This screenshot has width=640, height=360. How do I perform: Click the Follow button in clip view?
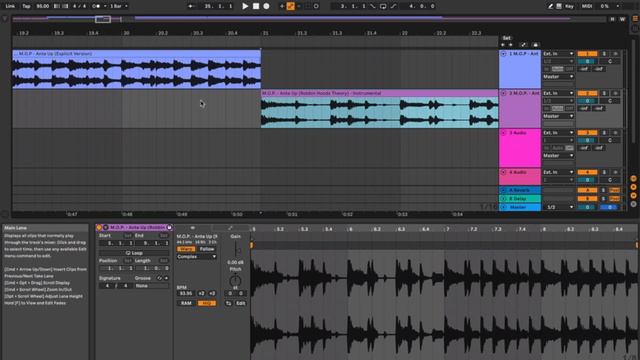207,249
